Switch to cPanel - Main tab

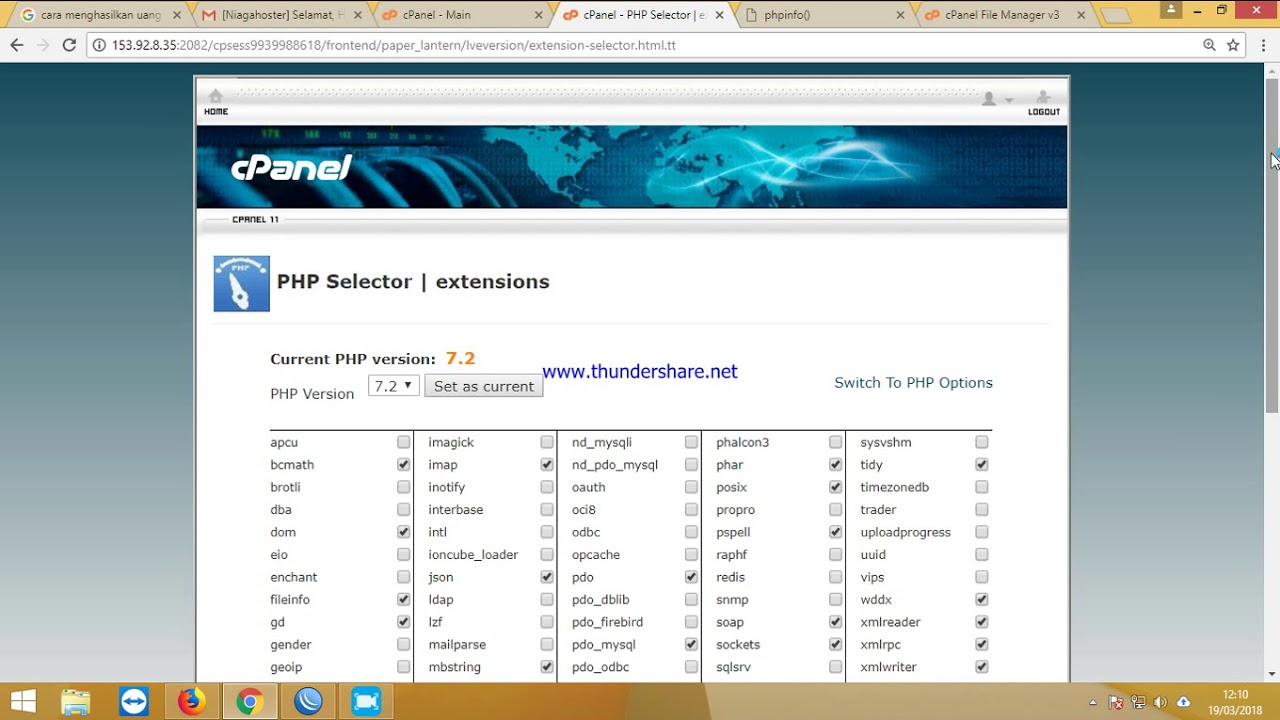(463, 15)
